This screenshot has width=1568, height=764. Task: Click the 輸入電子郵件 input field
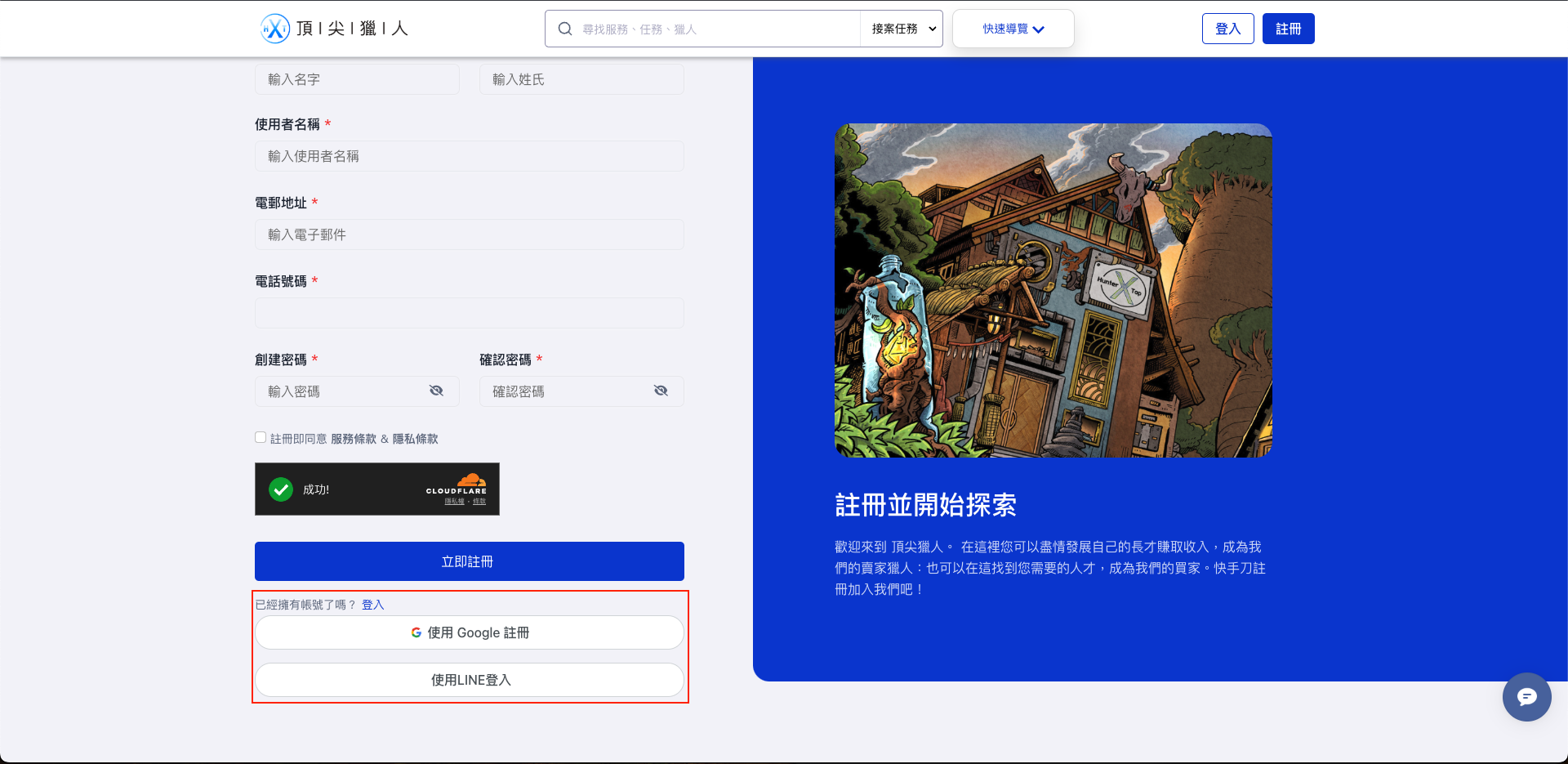(469, 235)
